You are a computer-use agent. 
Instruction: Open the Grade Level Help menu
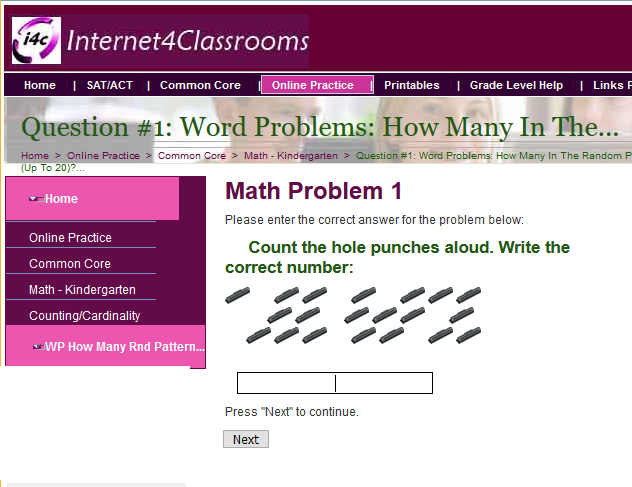coord(516,85)
